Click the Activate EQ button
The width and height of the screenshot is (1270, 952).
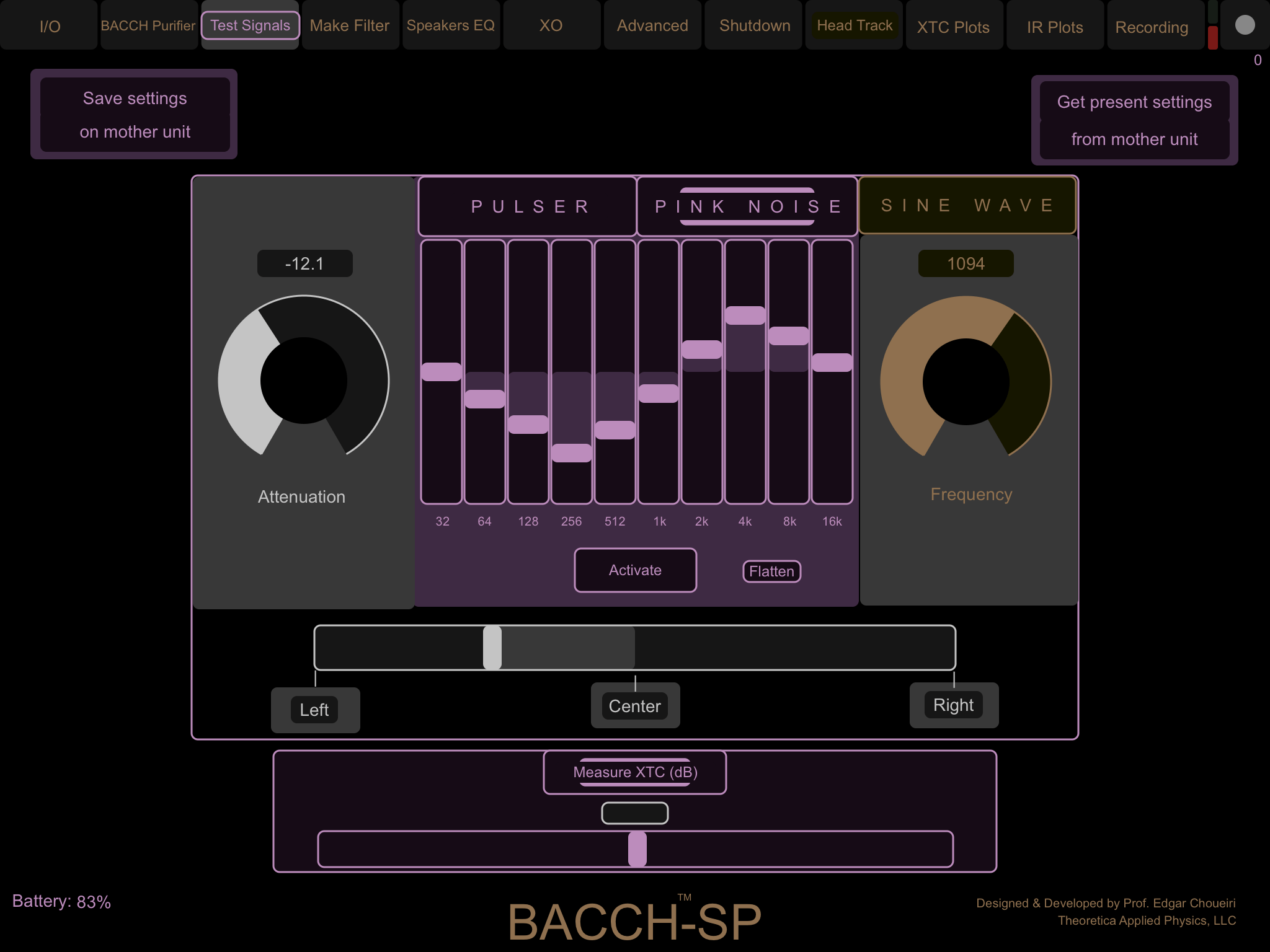pyautogui.click(x=635, y=570)
